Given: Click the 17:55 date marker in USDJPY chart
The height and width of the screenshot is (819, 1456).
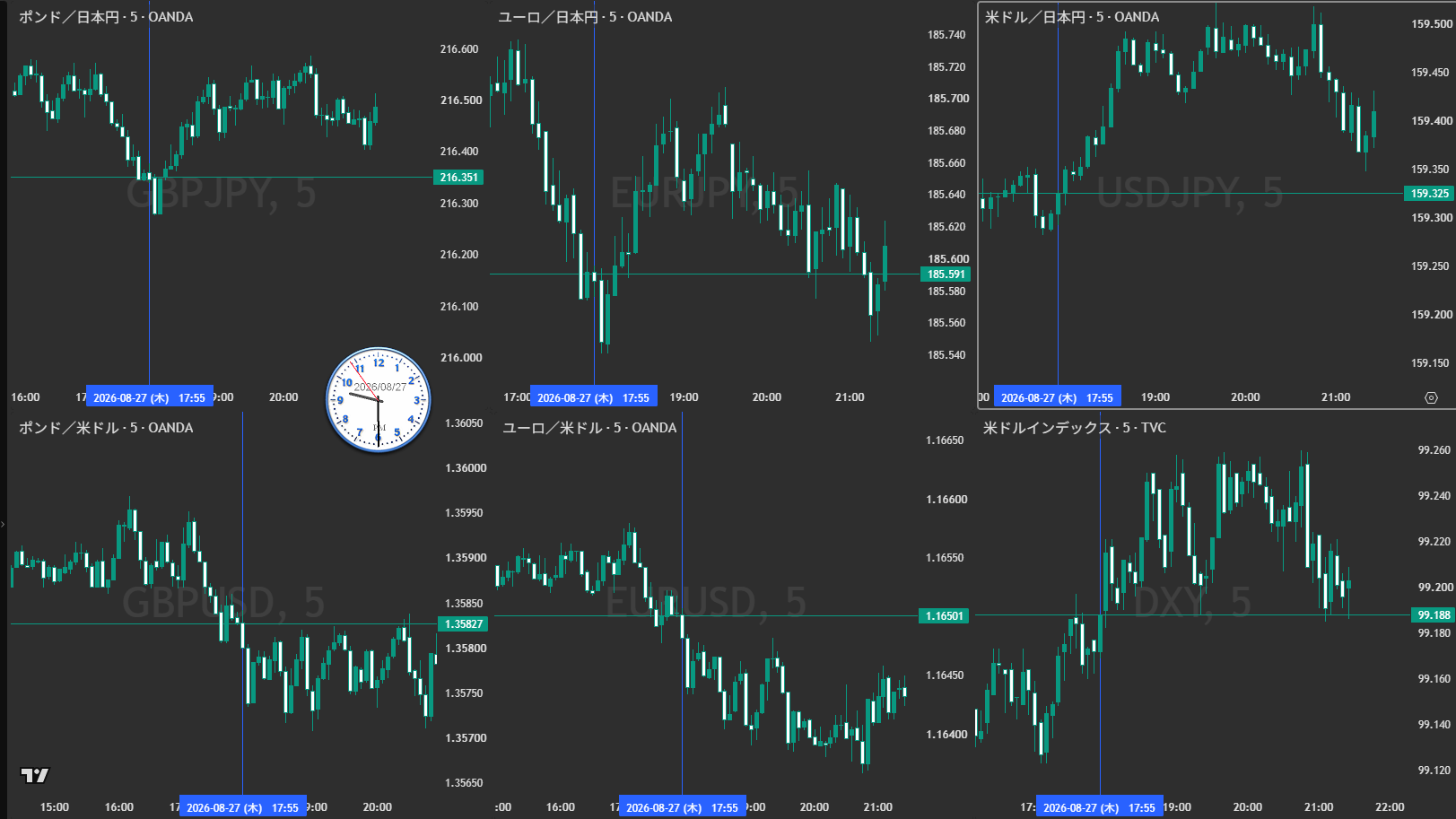Looking at the screenshot, I should point(1058,397).
